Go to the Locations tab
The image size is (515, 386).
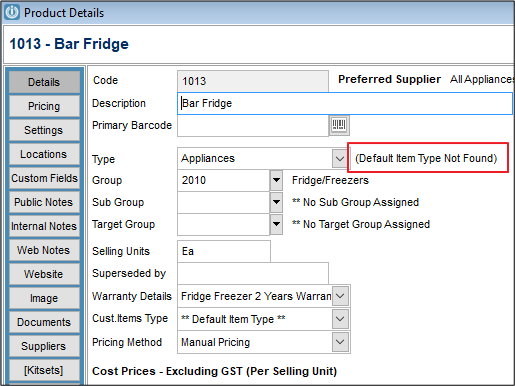click(44, 154)
